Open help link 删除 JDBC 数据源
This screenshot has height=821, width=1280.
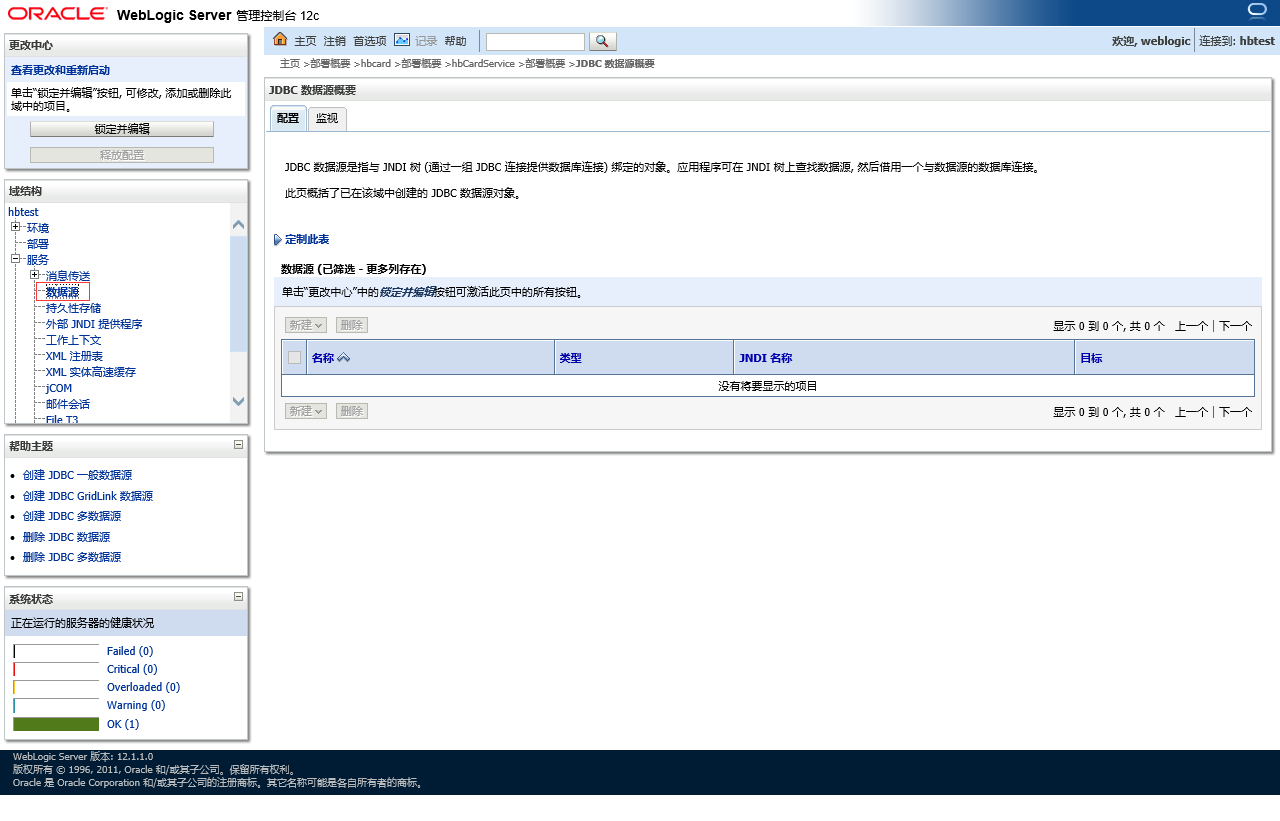(66, 537)
